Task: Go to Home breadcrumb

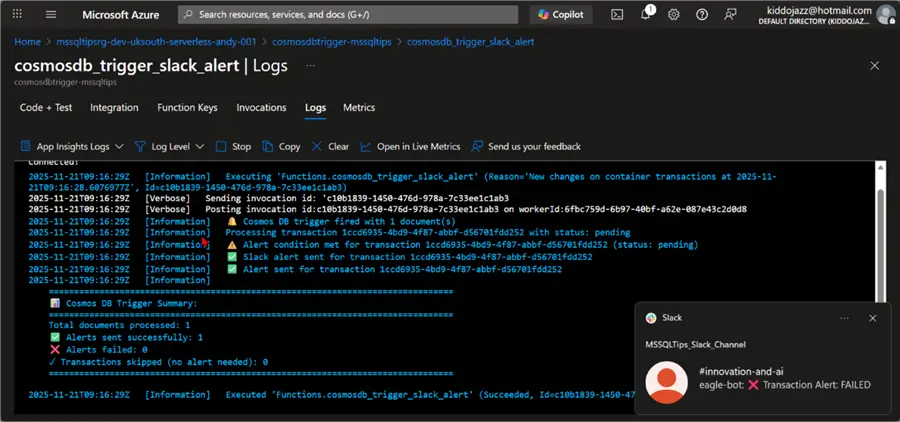Action: 27,42
